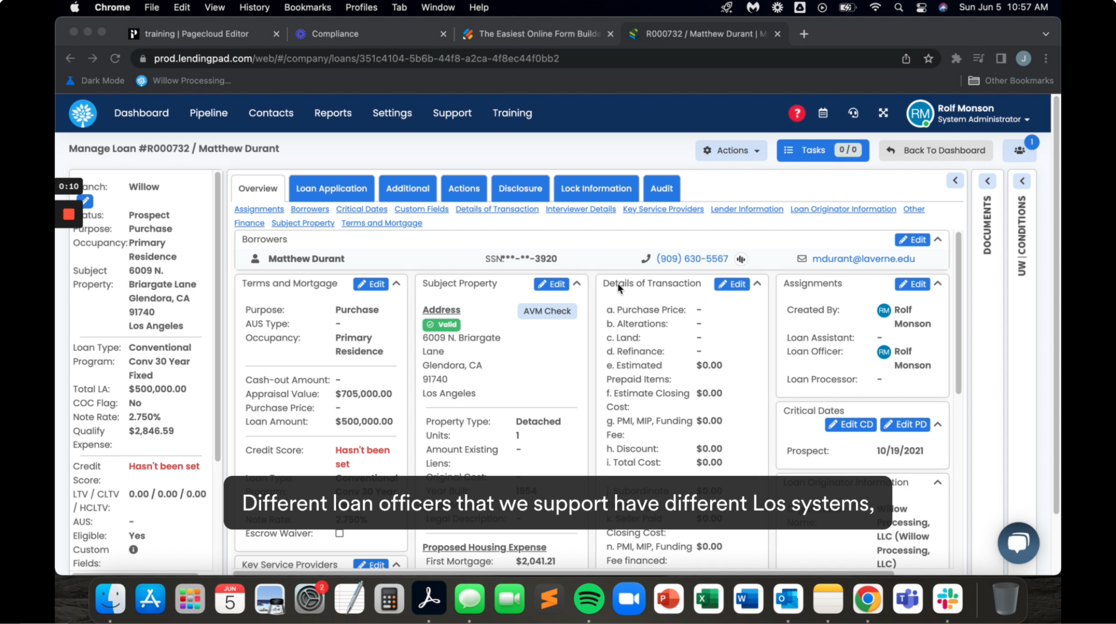
Task: Expand the Documents side panel
Action: [987, 181]
